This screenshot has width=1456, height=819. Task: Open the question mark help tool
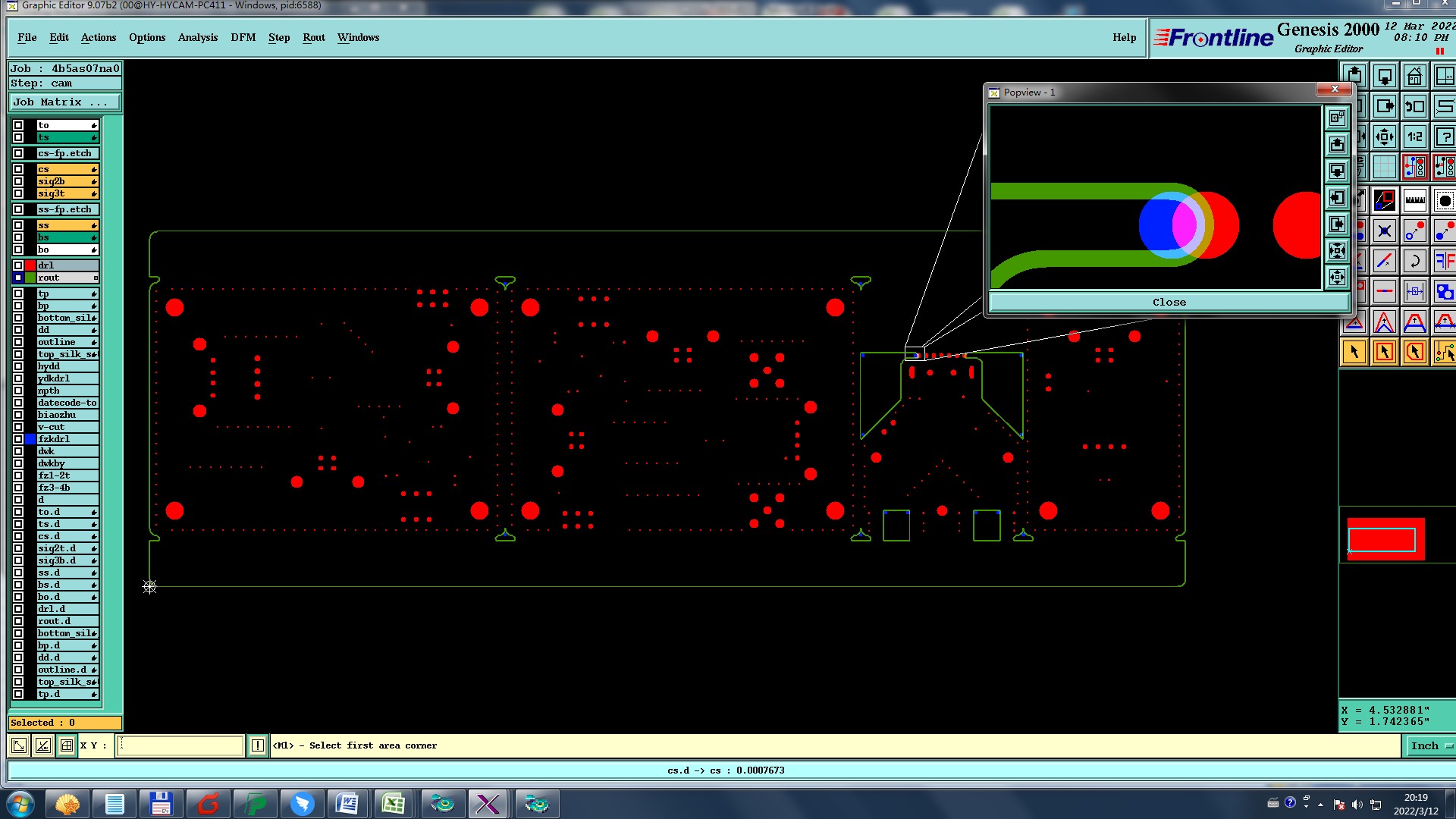[x=1445, y=137]
